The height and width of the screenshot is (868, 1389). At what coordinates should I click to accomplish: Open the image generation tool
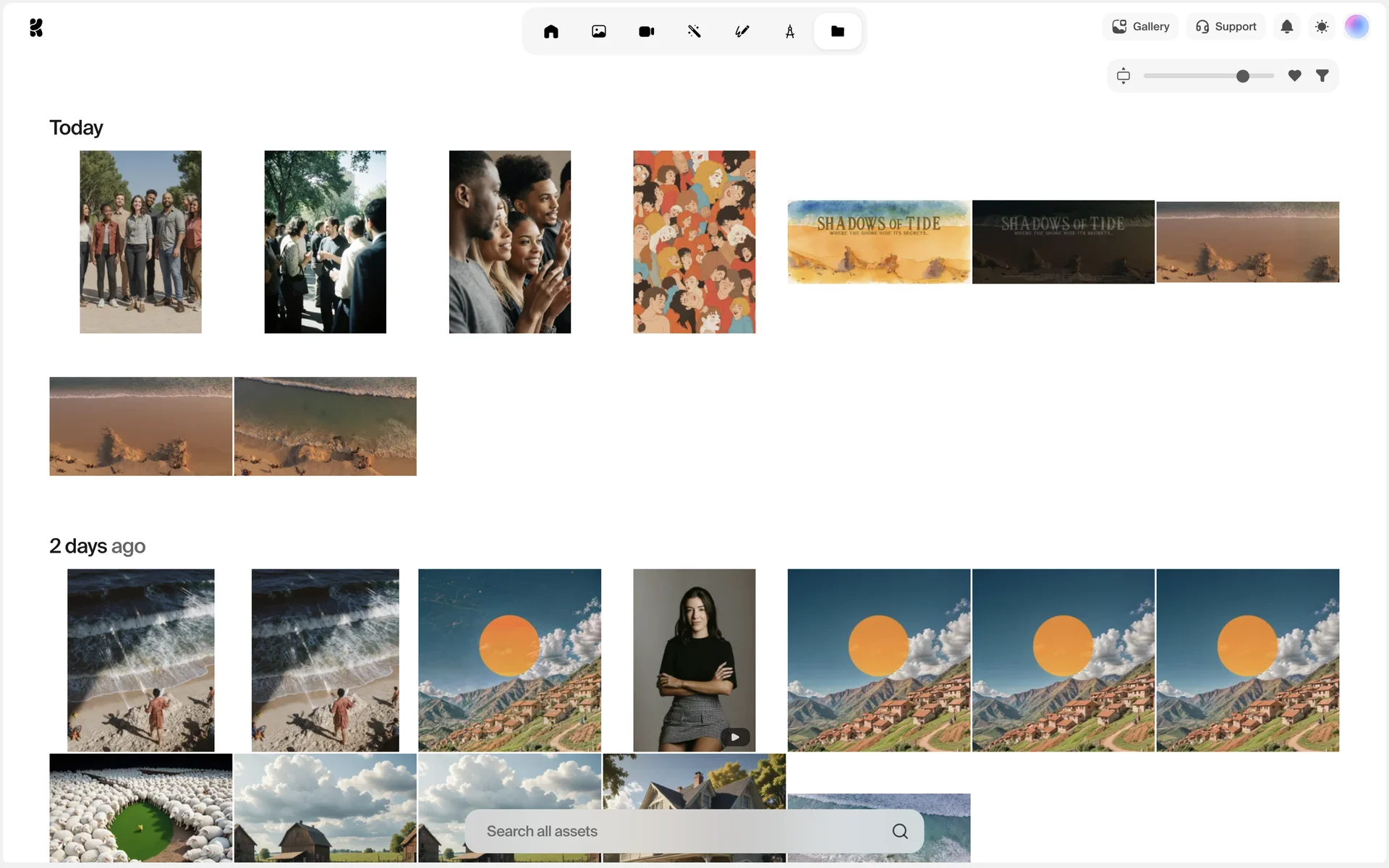pos(598,31)
